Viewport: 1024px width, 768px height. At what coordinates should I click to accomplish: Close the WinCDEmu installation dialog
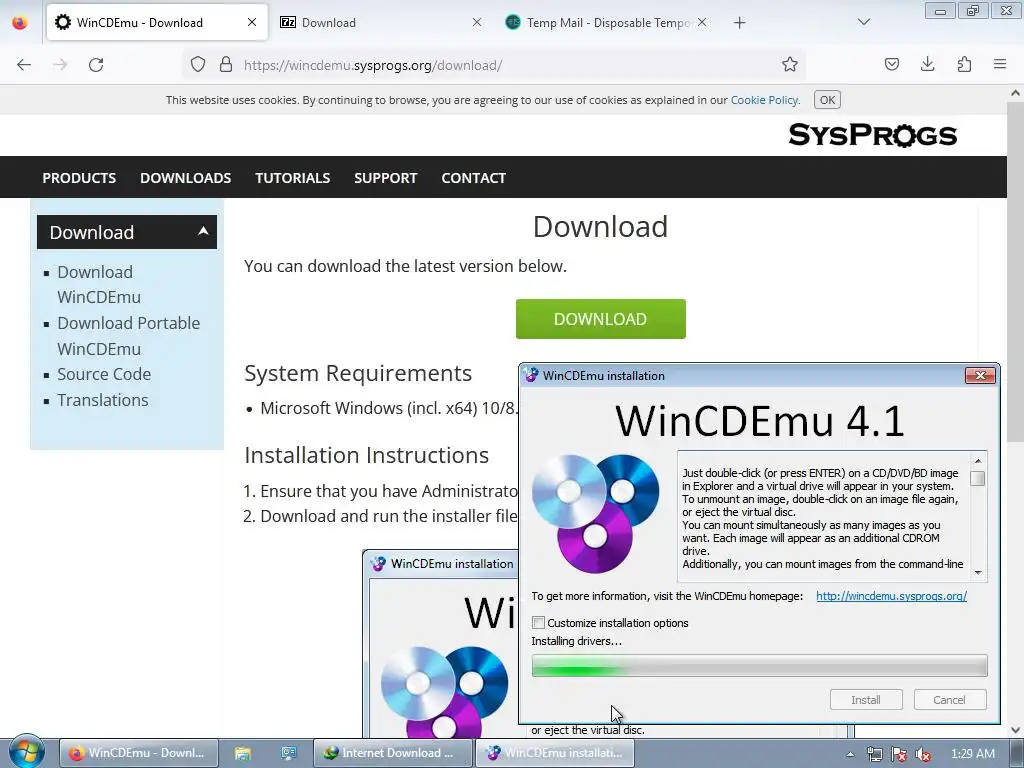tap(980, 375)
